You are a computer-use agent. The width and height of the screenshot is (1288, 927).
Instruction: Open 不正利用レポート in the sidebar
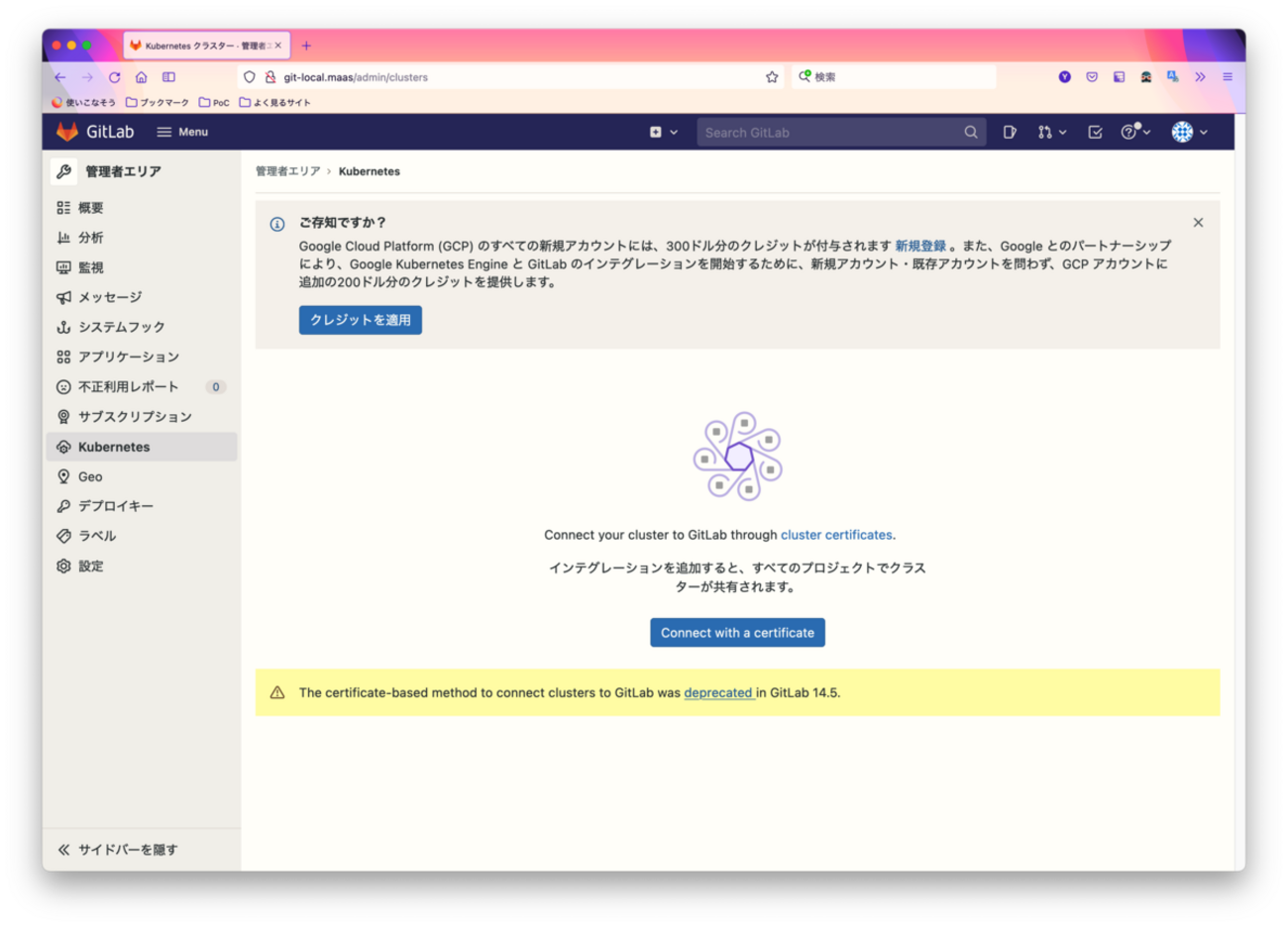pos(142,387)
